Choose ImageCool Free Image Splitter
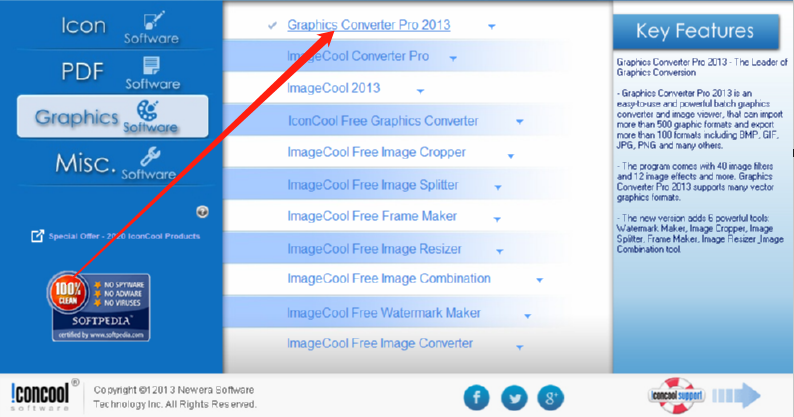 [x=373, y=185]
